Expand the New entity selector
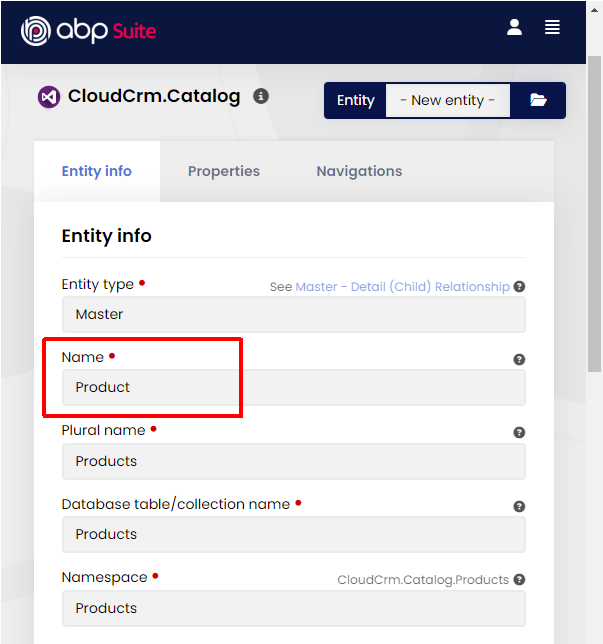Image resolution: width=603 pixels, height=644 pixels. [x=447, y=100]
